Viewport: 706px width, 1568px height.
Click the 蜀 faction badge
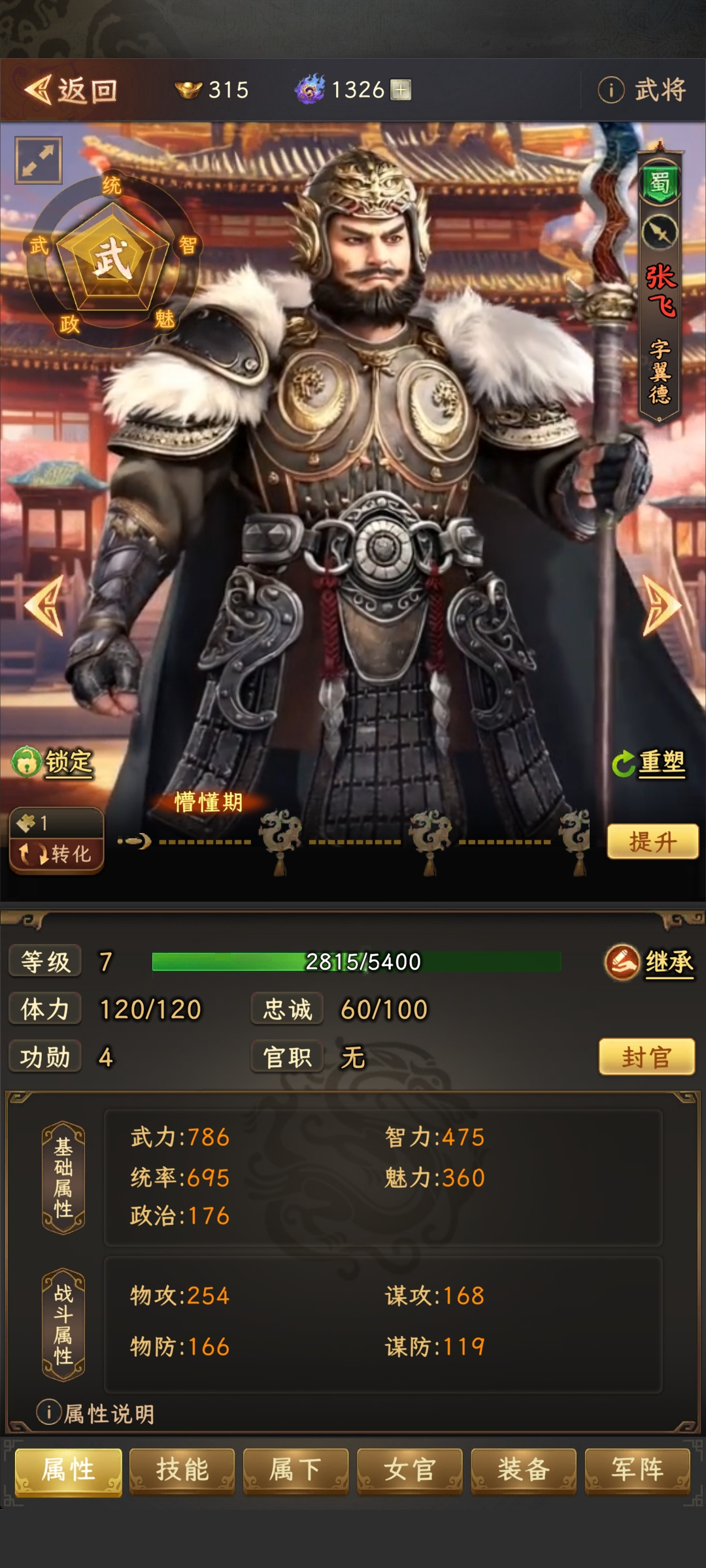tap(660, 184)
